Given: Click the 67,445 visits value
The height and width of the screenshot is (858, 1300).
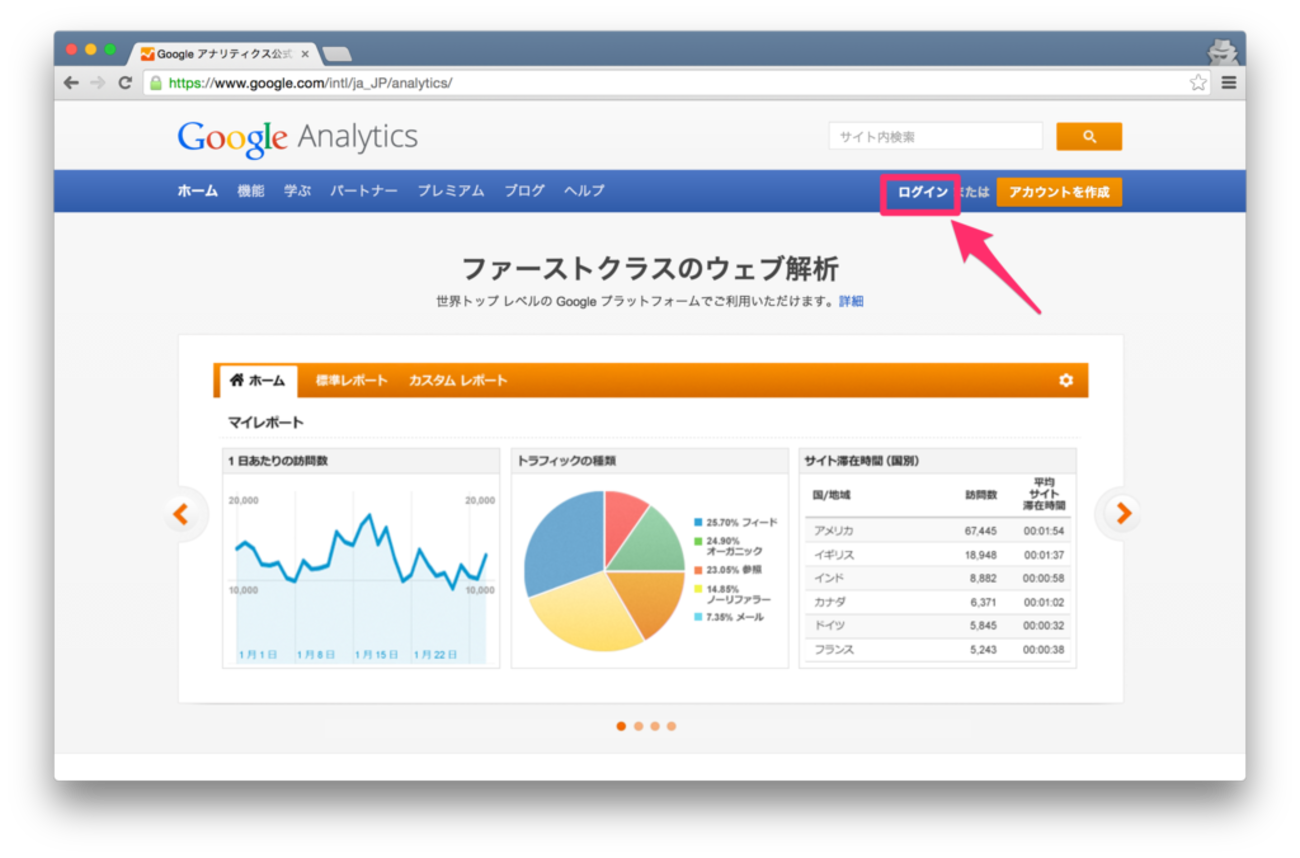Looking at the screenshot, I should [x=980, y=531].
